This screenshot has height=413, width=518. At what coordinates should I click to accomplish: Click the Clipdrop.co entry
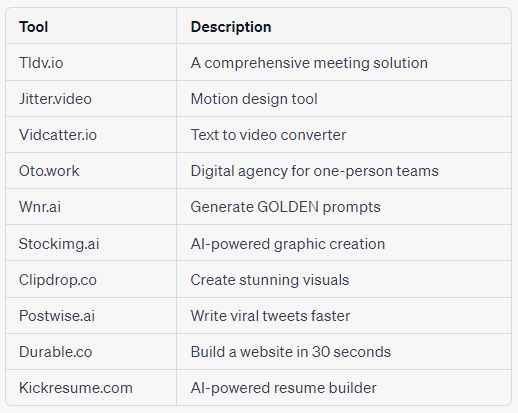coord(58,280)
